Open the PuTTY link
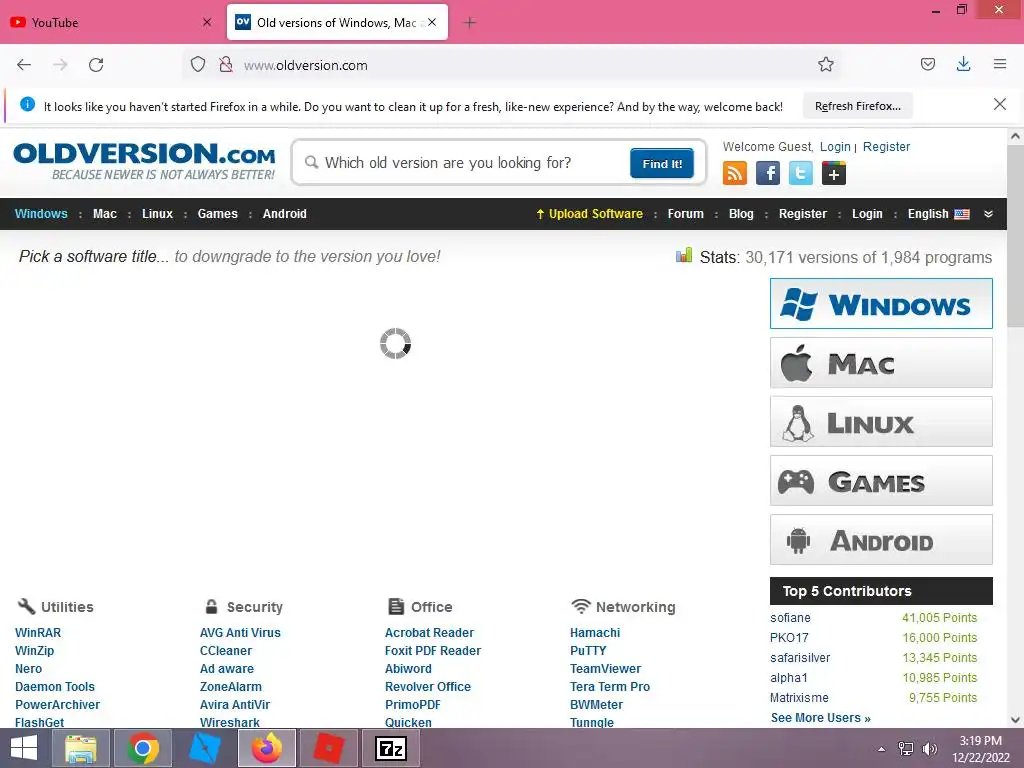The width and height of the screenshot is (1024, 768). tap(588, 650)
